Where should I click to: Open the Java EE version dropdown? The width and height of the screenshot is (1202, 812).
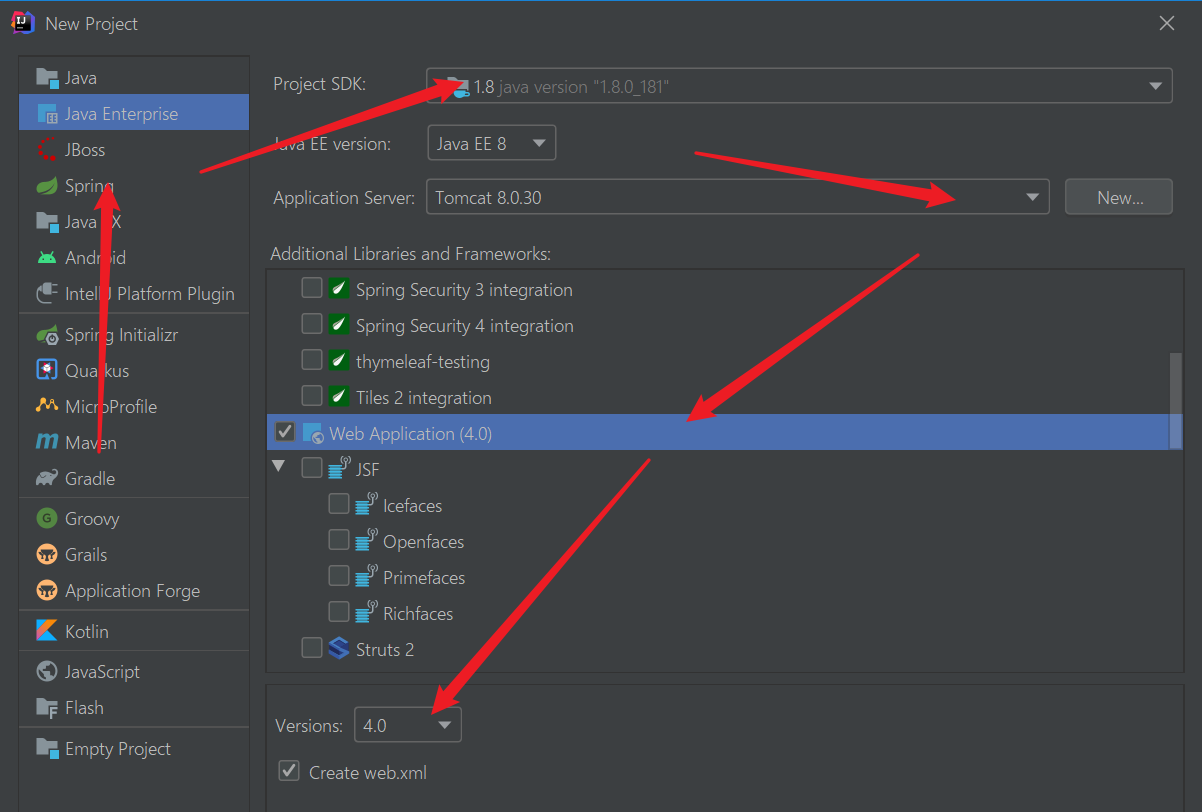pos(491,142)
